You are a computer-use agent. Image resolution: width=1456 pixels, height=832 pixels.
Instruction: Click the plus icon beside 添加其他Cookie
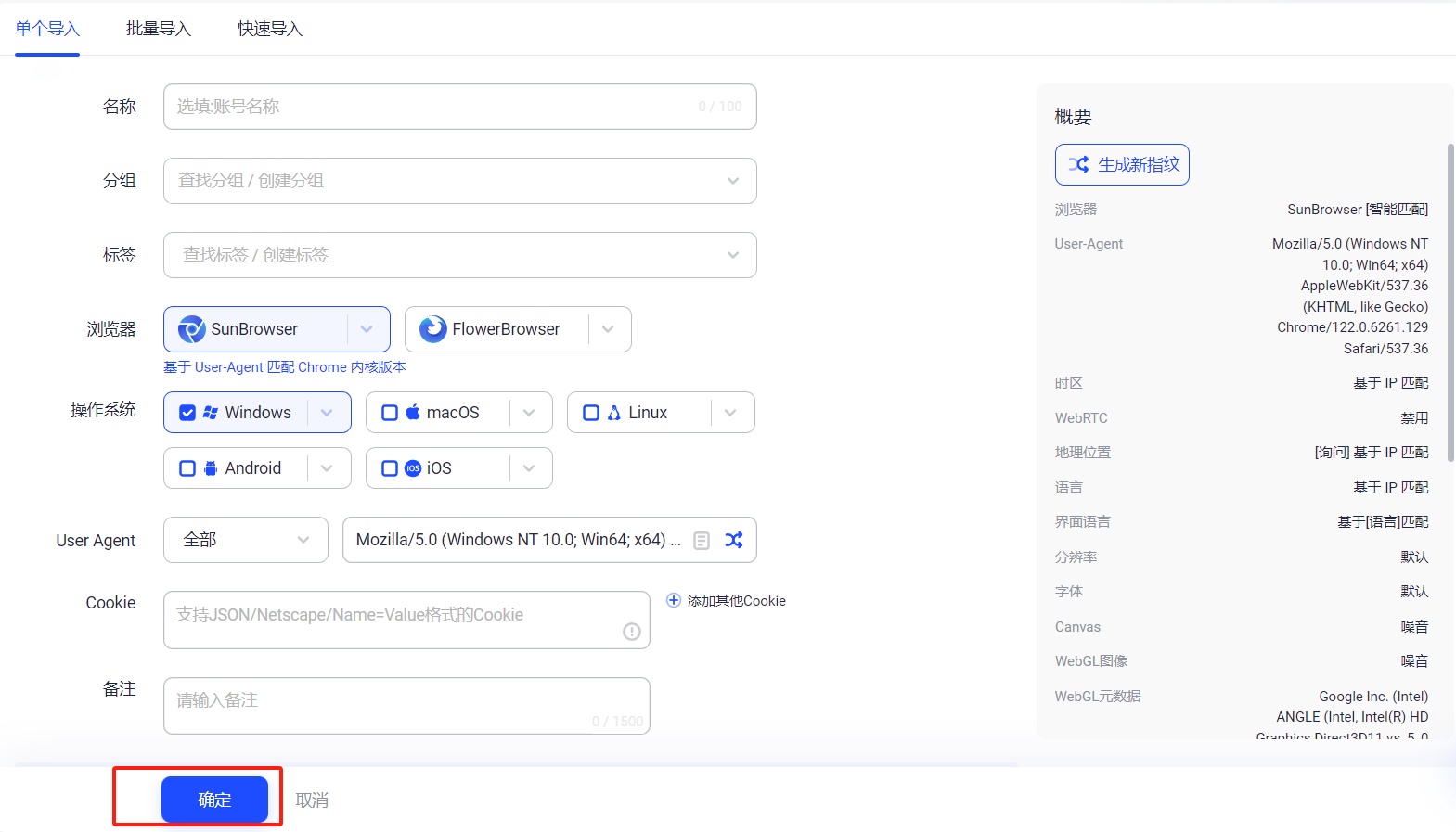674,600
